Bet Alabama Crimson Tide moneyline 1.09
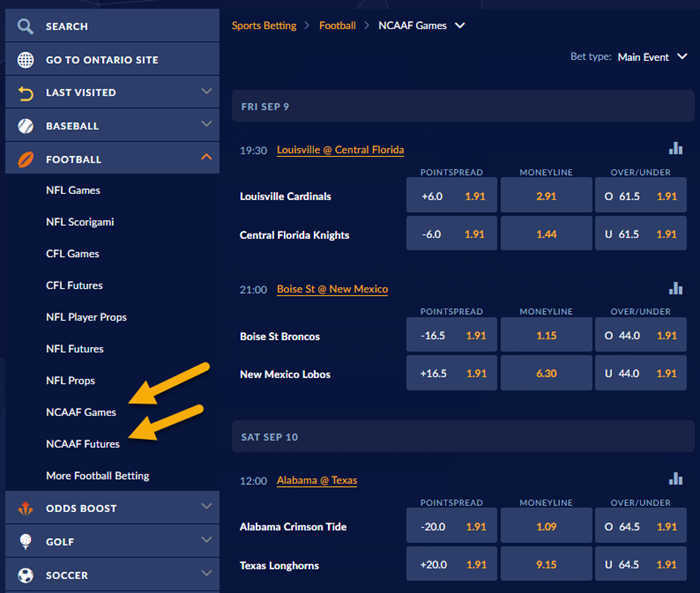 [546, 526]
